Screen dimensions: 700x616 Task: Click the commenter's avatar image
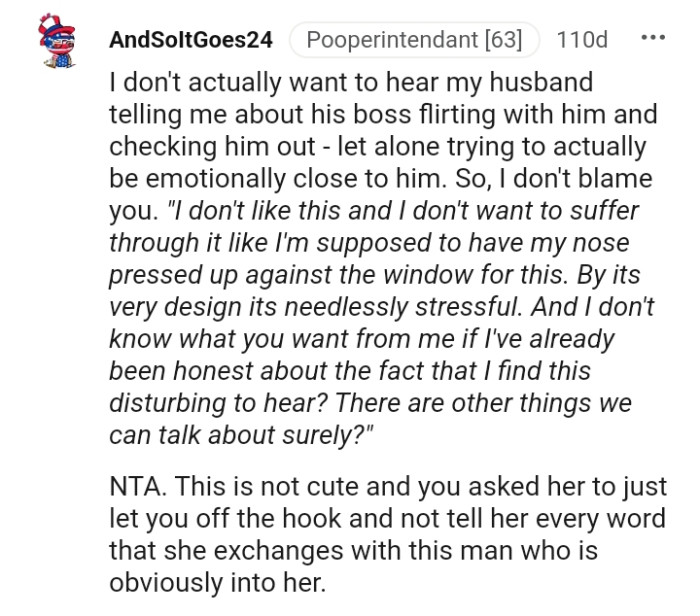coord(61,42)
